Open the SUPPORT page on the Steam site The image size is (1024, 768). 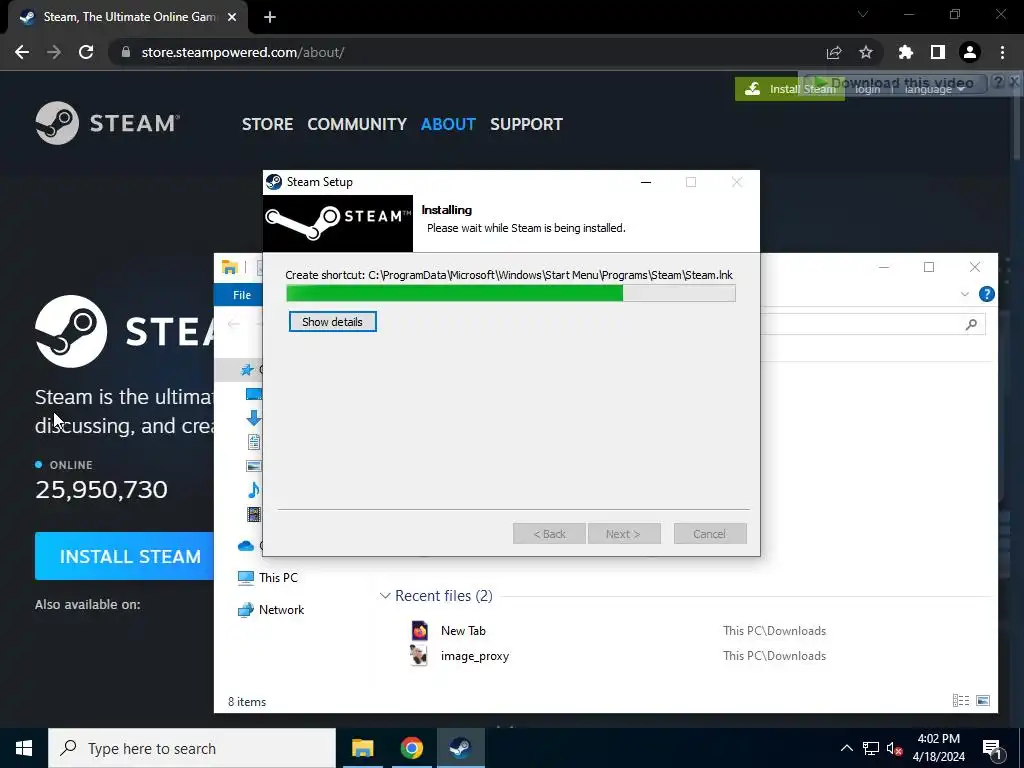click(526, 124)
